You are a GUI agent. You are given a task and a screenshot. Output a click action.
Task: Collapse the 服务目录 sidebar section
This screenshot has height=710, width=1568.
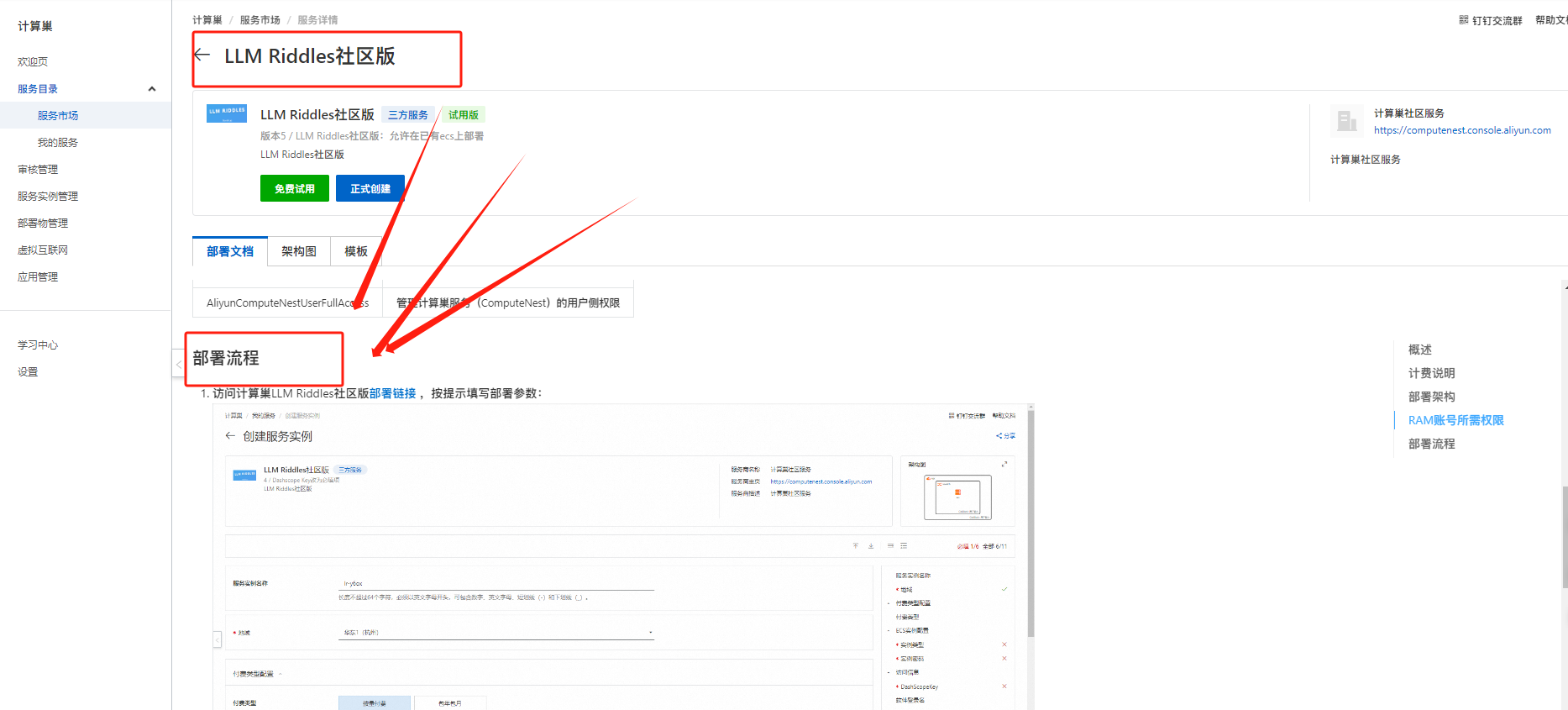[152, 89]
